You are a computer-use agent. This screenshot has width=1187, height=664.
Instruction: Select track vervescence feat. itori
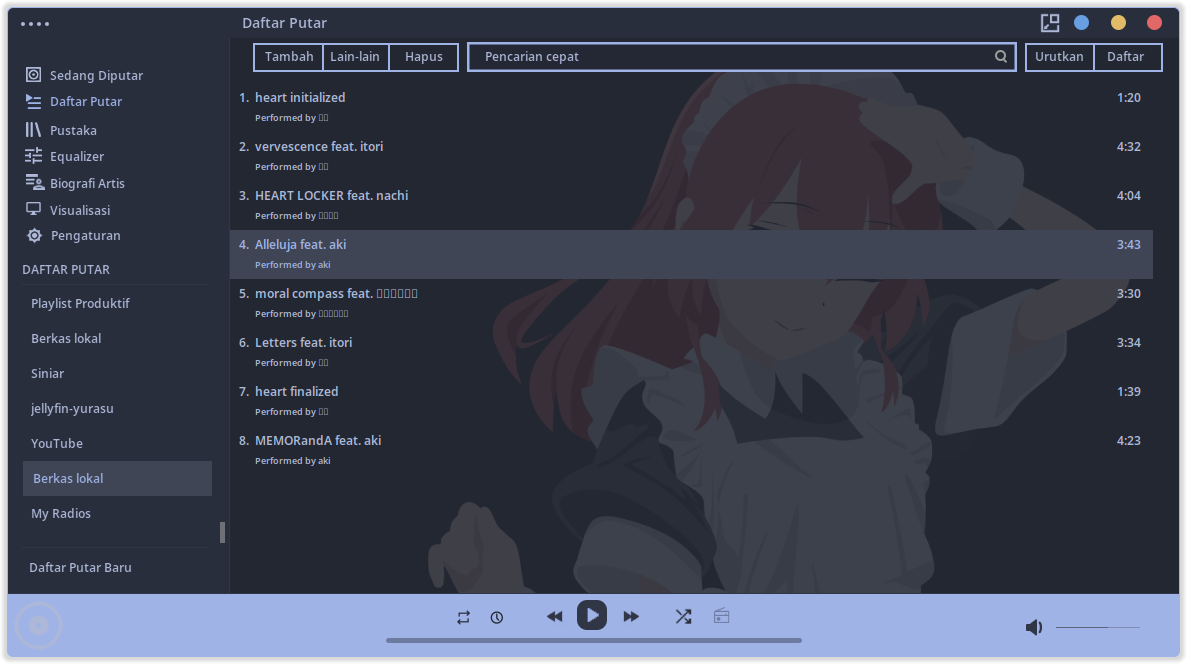[691, 156]
